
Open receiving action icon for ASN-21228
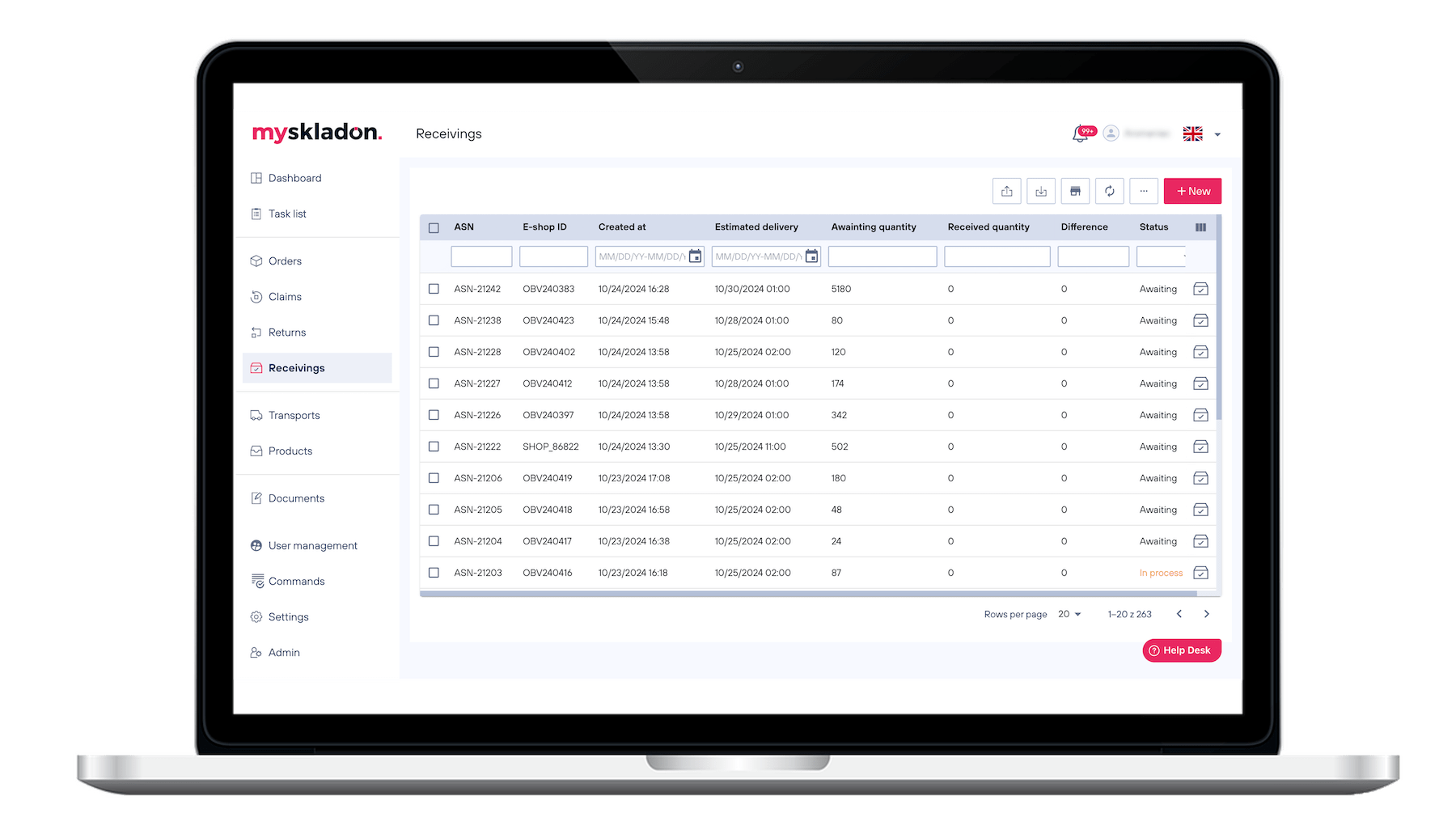[1201, 352]
